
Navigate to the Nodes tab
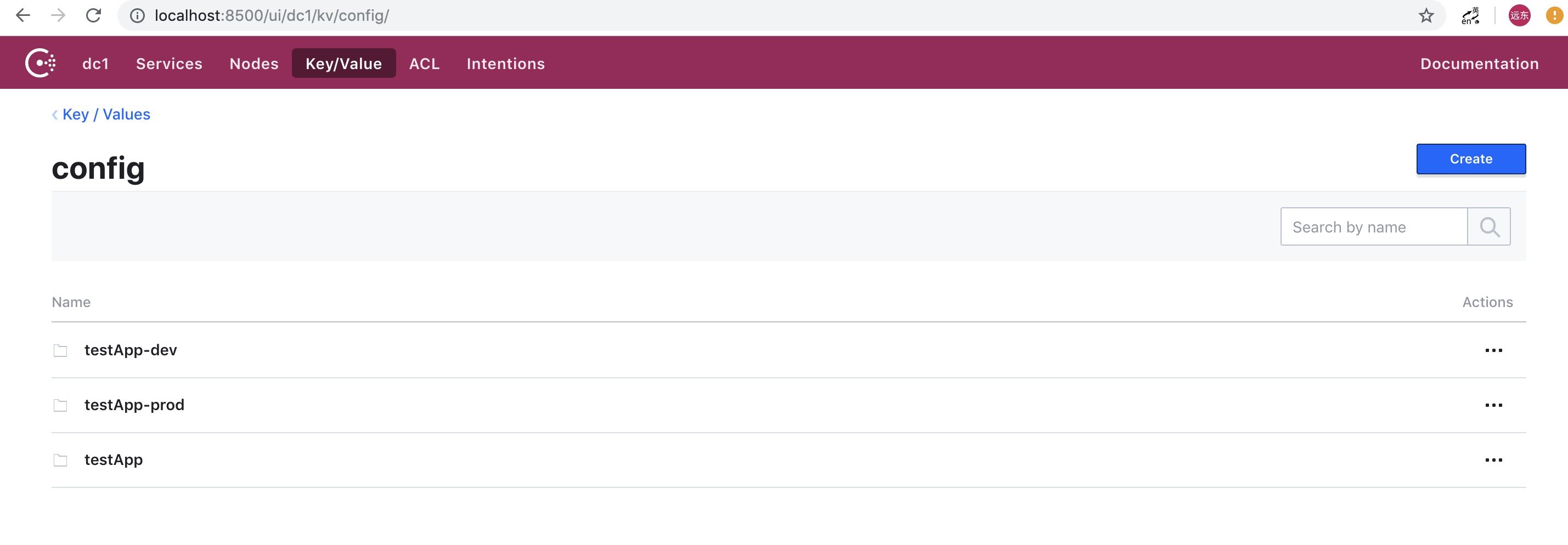click(x=254, y=63)
